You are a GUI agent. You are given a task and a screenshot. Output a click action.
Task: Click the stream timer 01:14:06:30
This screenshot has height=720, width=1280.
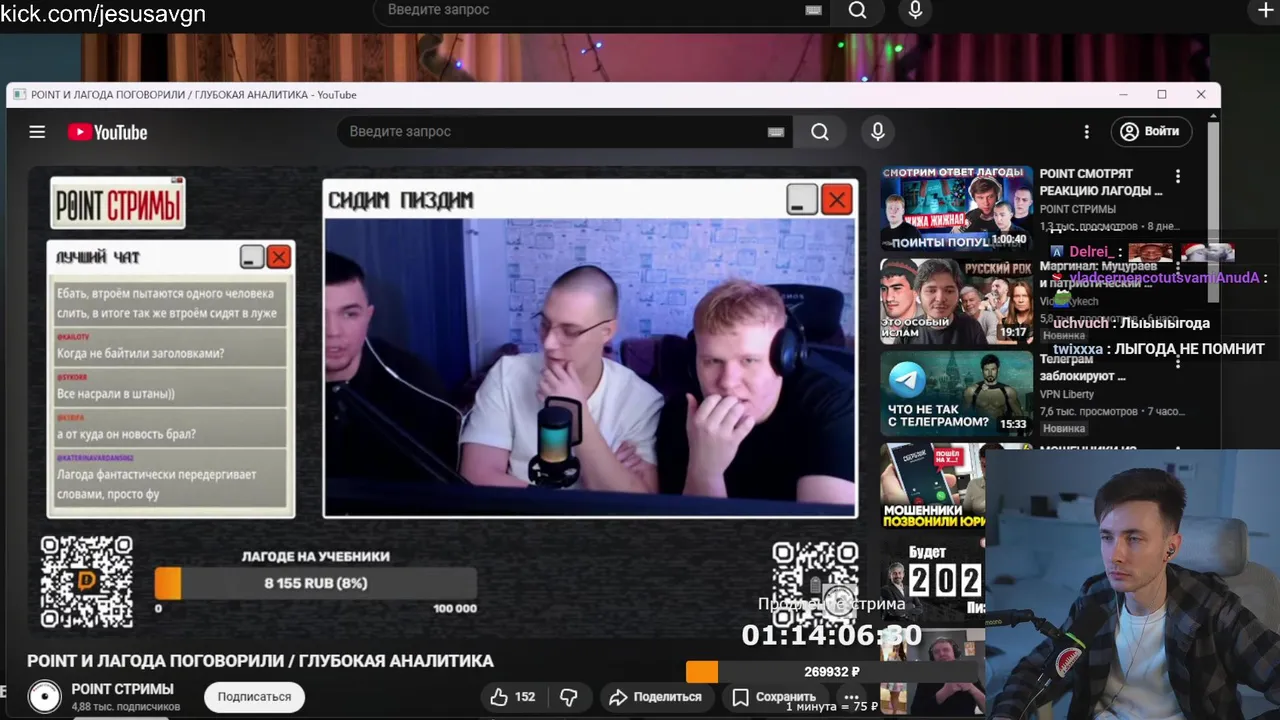tap(831, 635)
